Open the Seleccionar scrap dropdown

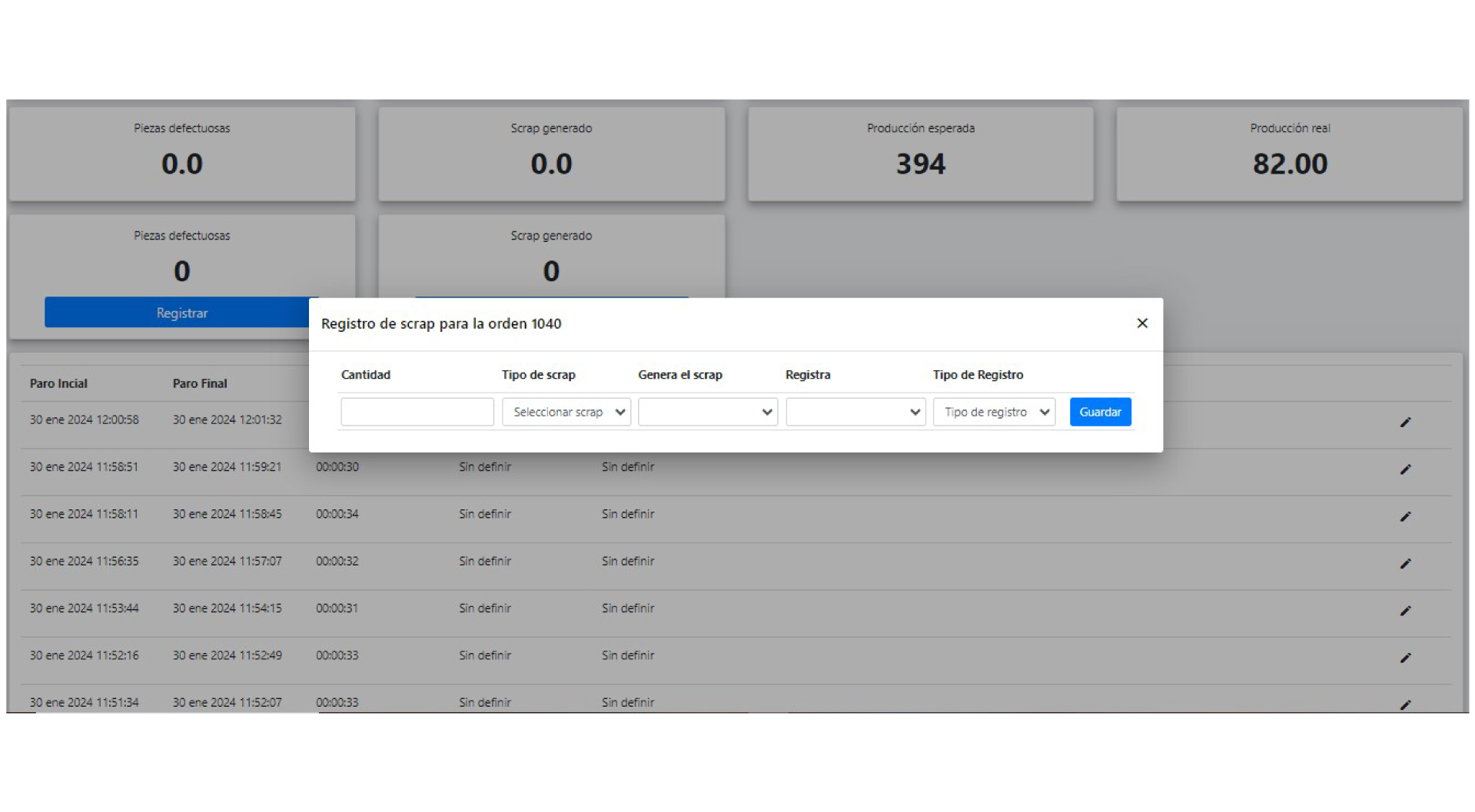(566, 412)
